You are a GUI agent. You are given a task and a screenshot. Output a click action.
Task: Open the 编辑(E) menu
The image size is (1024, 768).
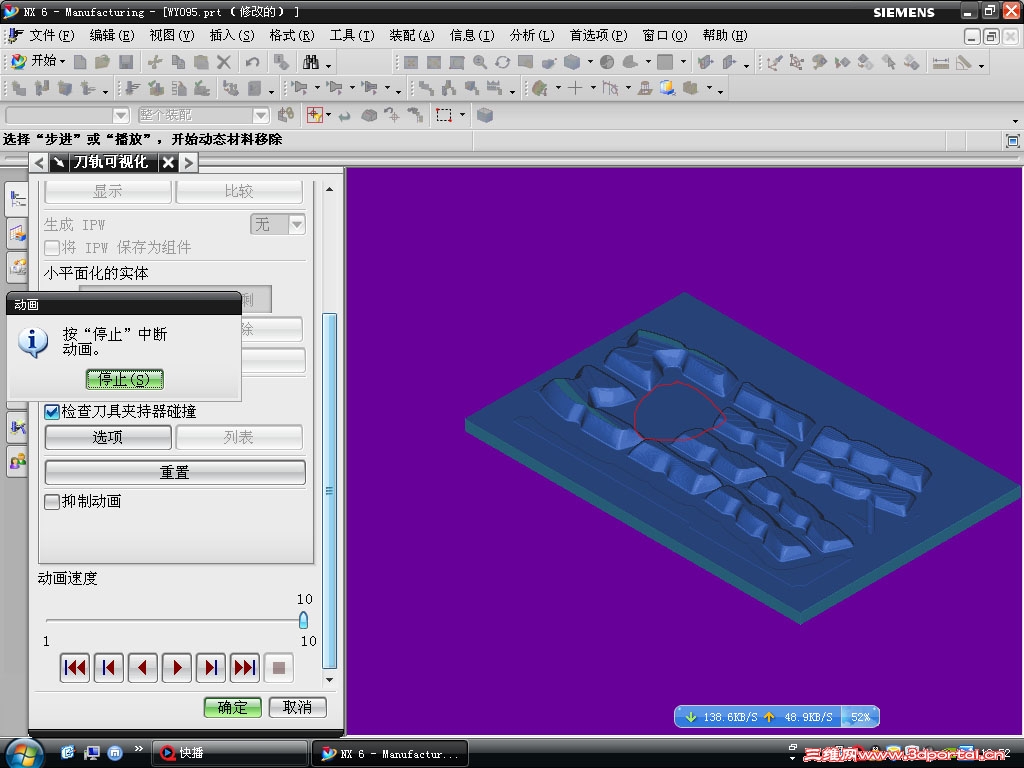point(112,35)
